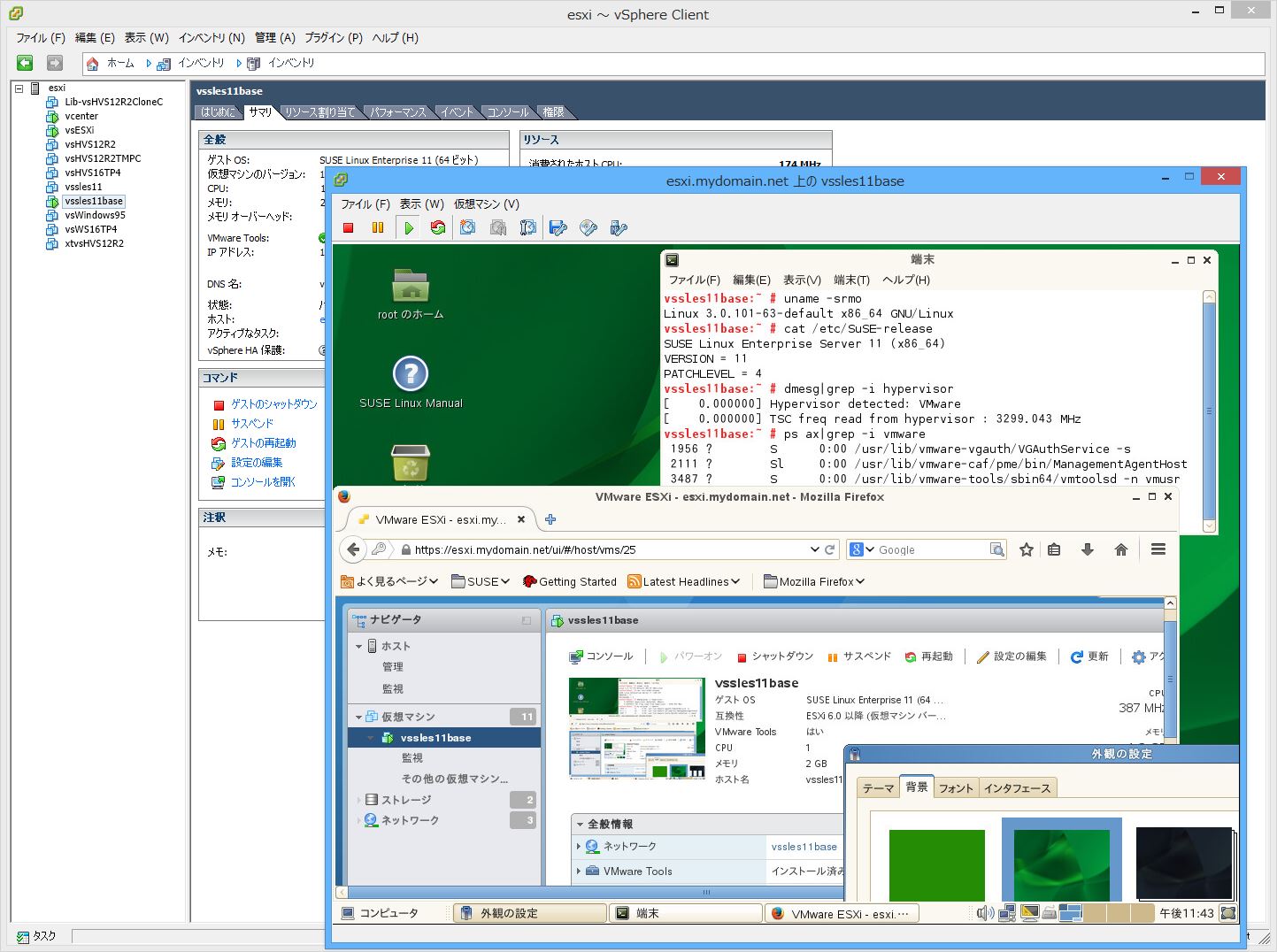The image size is (1277, 952).
Task: Click サスペンド link in コマンド panel
Action: pos(252,424)
